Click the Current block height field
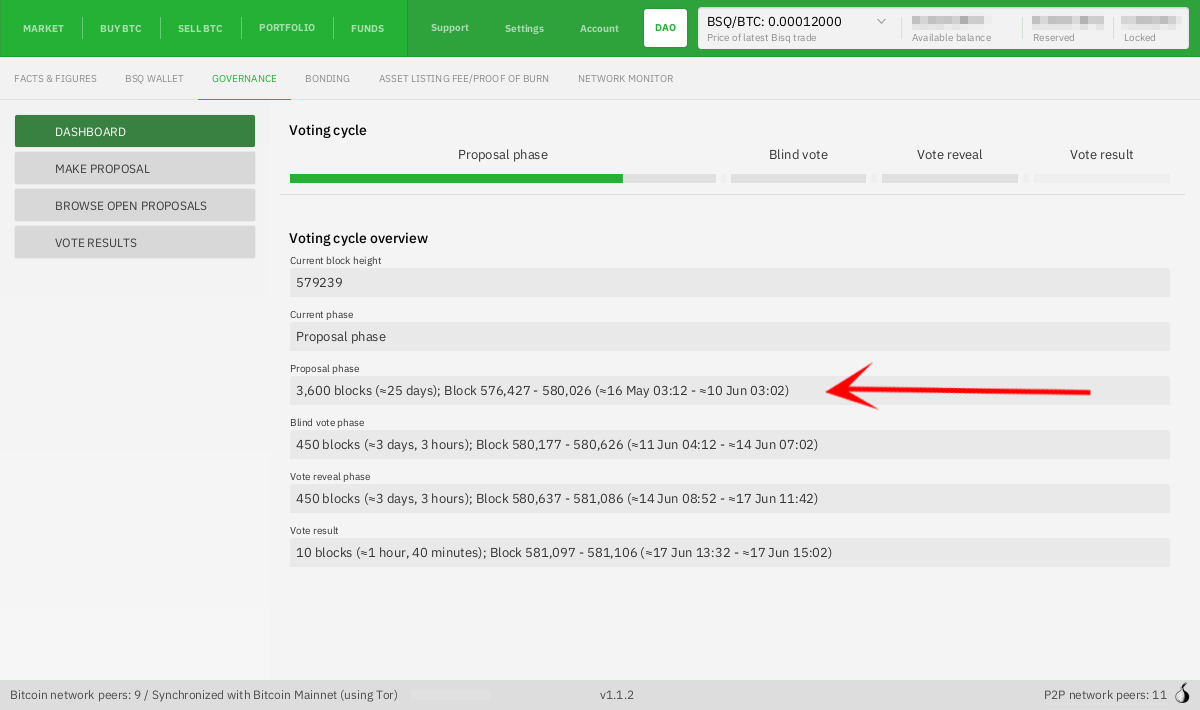Image resolution: width=1200 pixels, height=710 pixels. click(x=730, y=283)
